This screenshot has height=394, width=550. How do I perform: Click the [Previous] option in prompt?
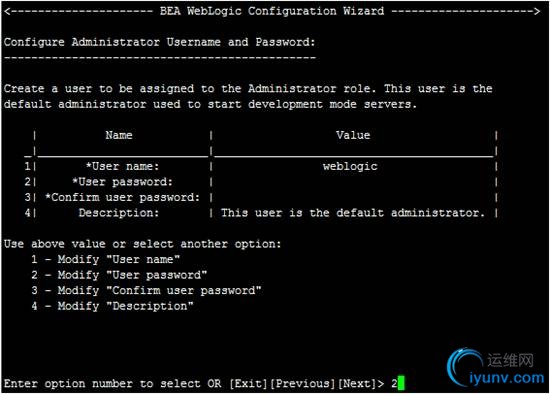[x=302, y=383]
